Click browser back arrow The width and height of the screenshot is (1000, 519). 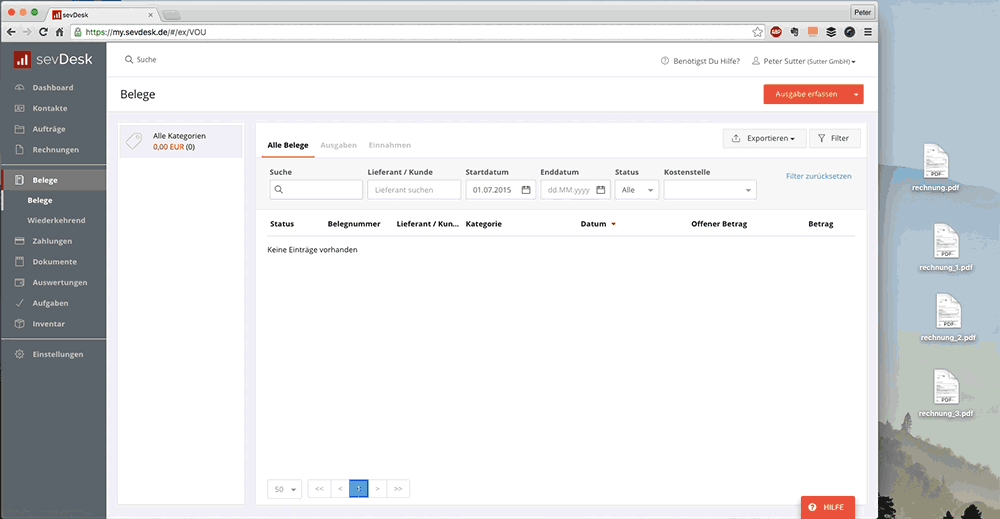click(x=11, y=32)
